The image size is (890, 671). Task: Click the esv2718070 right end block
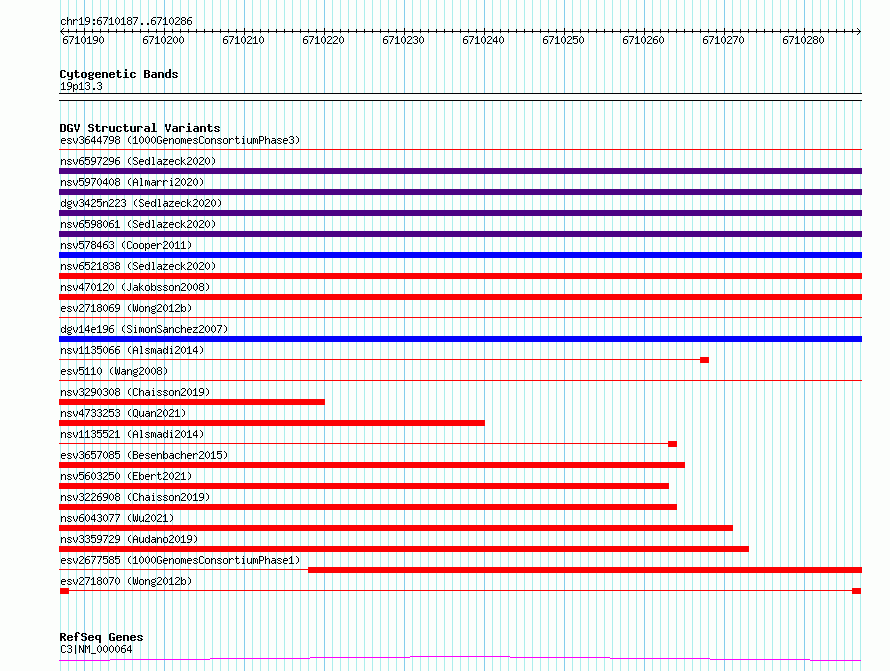pos(857,591)
